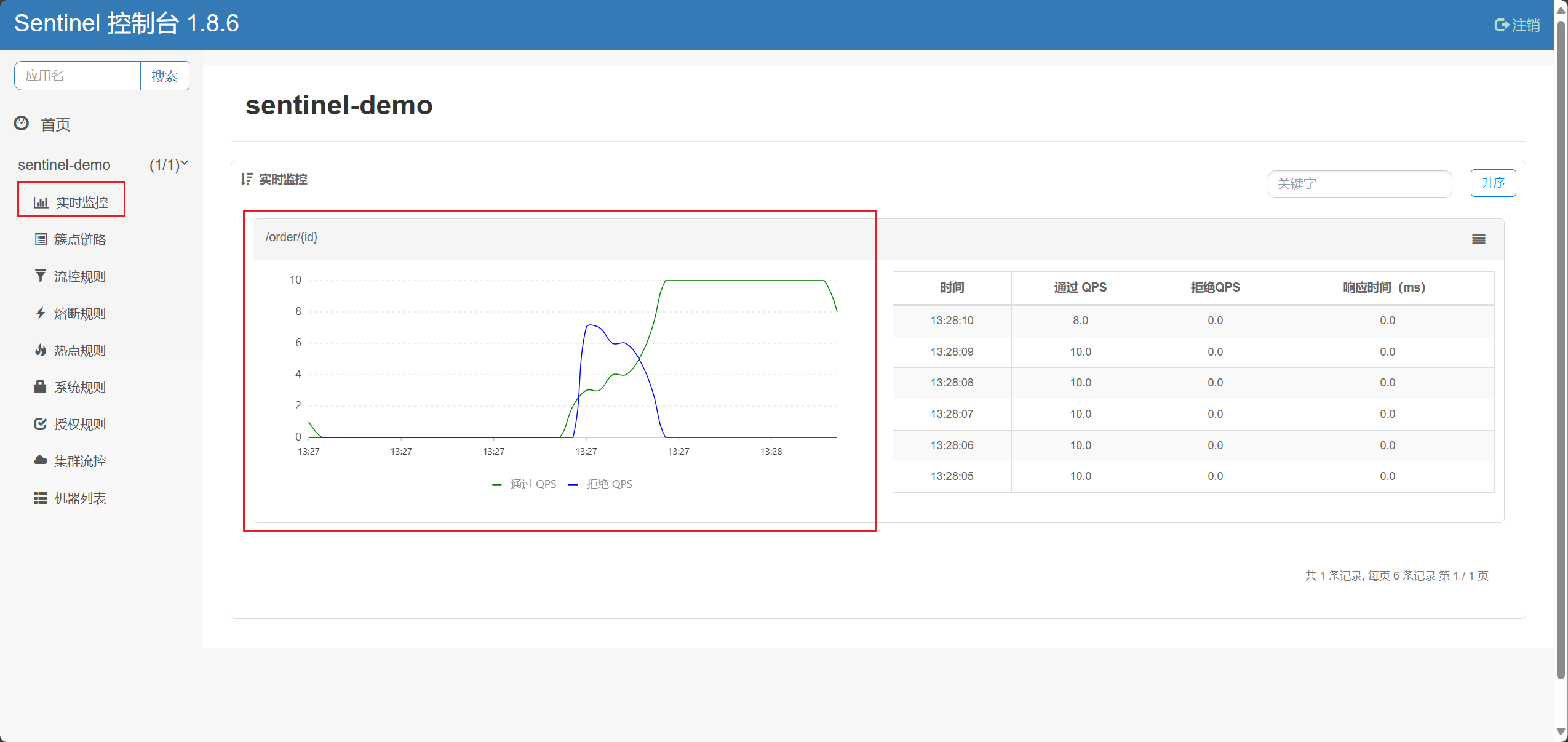The image size is (1568, 742).
Task: Open the 首页 home menu item
Action: (55, 125)
